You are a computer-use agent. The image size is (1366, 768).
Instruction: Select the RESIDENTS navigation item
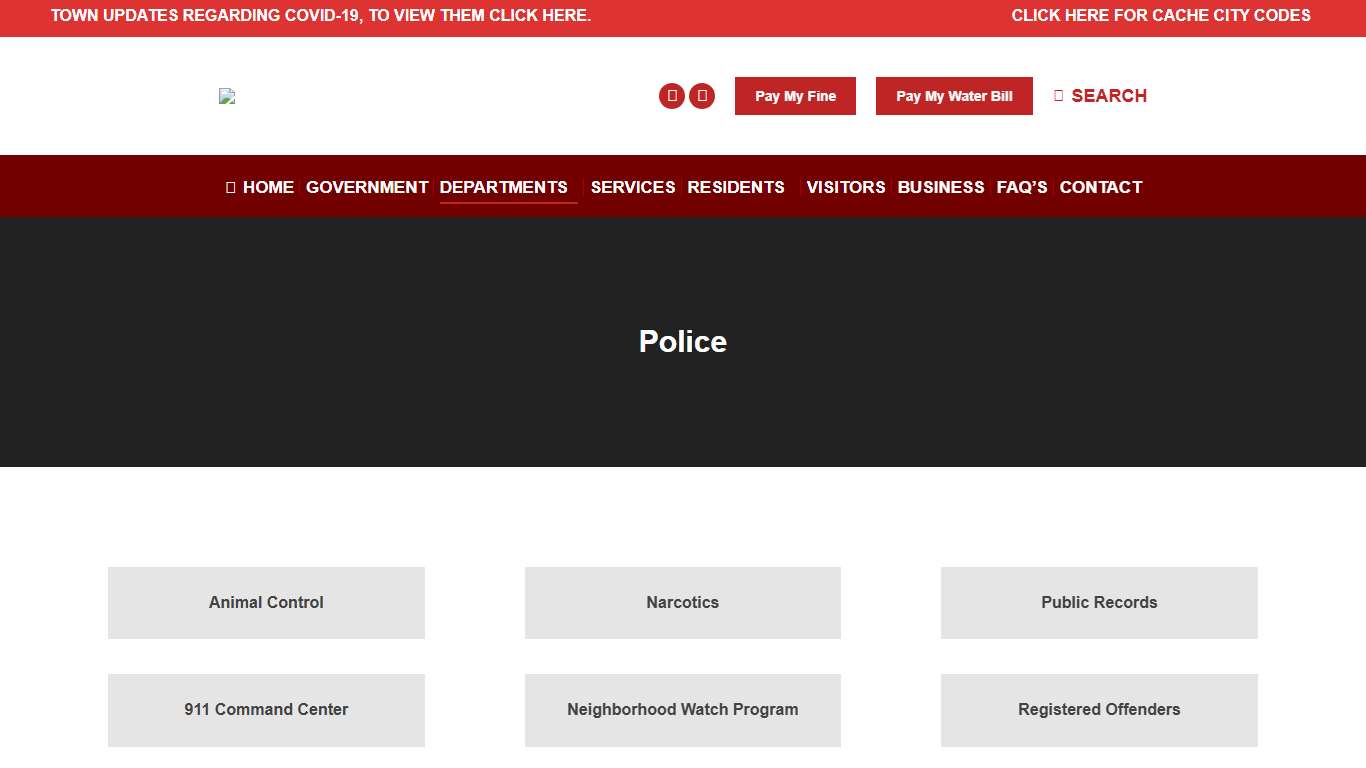[736, 187]
